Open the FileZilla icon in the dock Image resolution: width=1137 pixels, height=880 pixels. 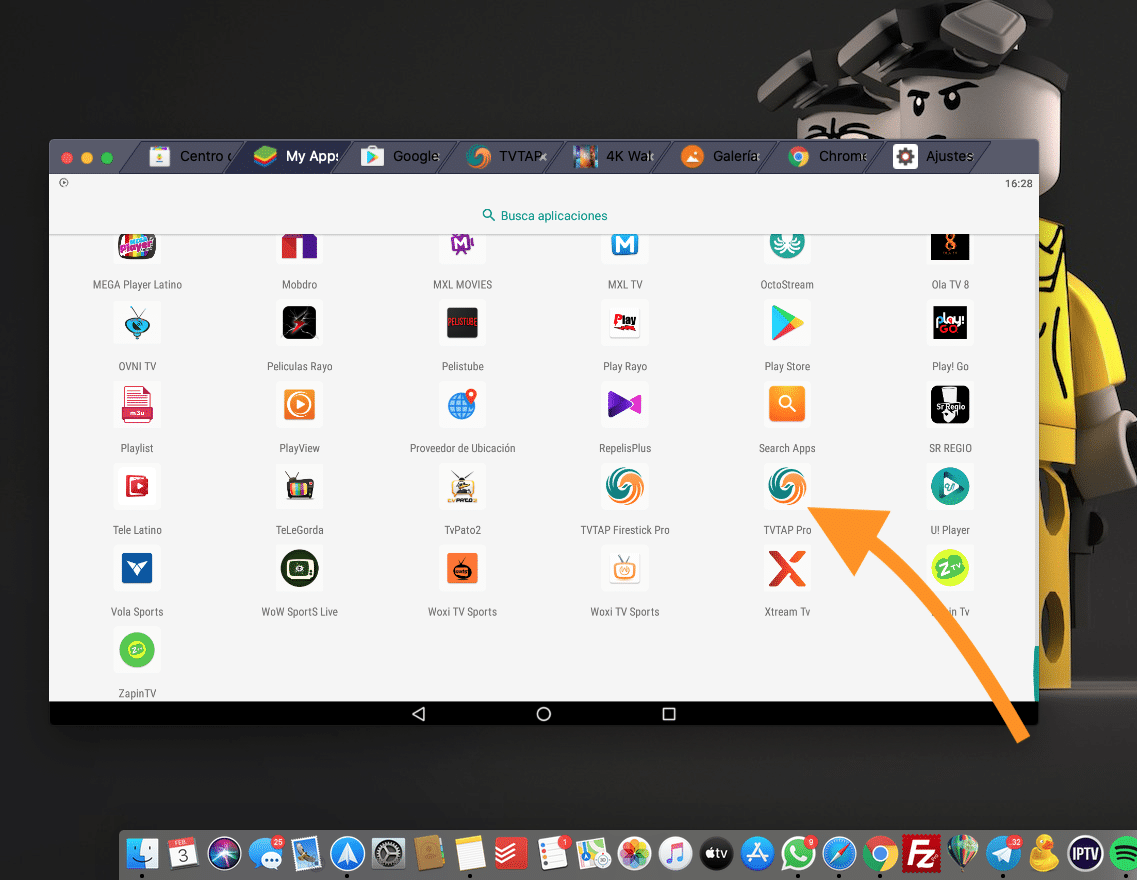pyautogui.click(x=920, y=854)
